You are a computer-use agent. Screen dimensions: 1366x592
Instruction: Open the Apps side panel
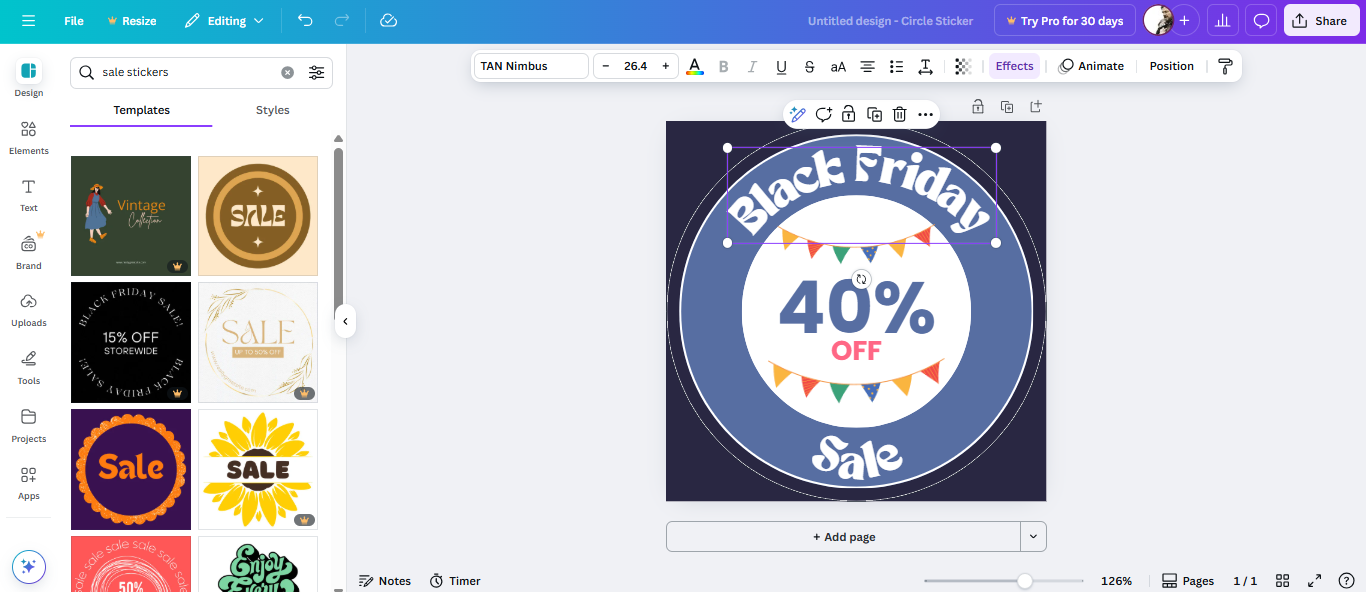tap(29, 483)
